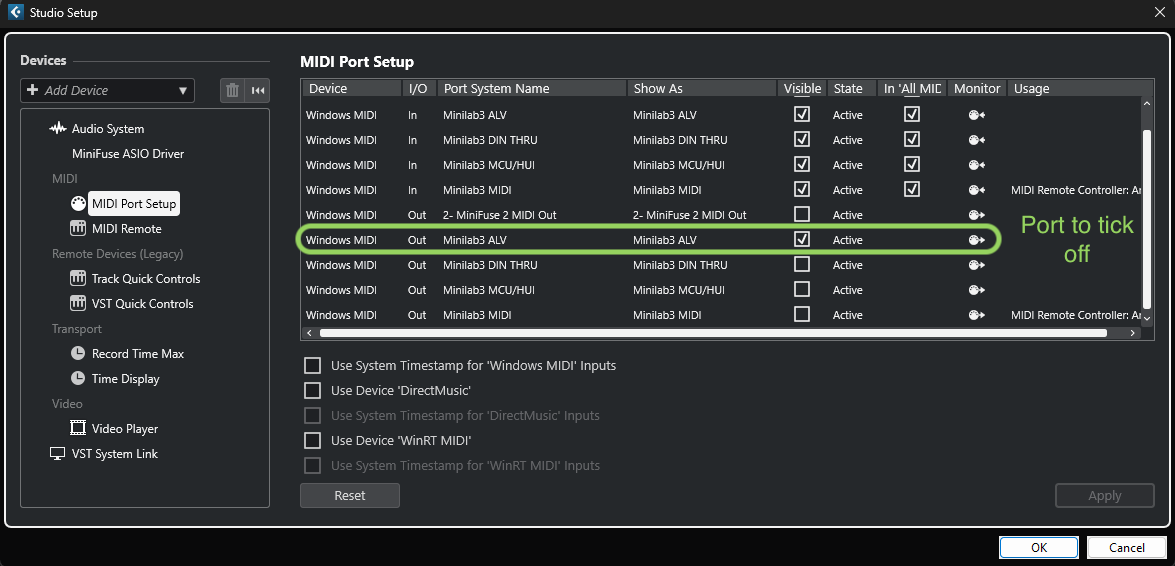The image size is (1175, 566).
Task: Click the Reset button
Action: pyautogui.click(x=350, y=496)
